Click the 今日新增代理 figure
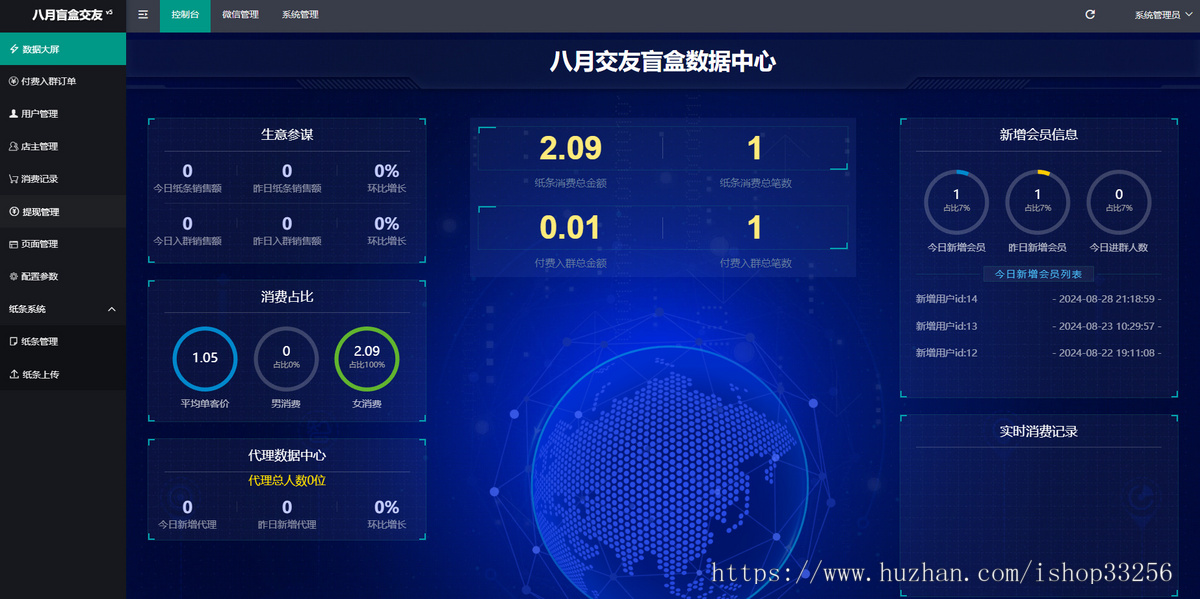Image resolution: width=1200 pixels, height=599 pixels. pyautogui.click(x=187, y=507)
